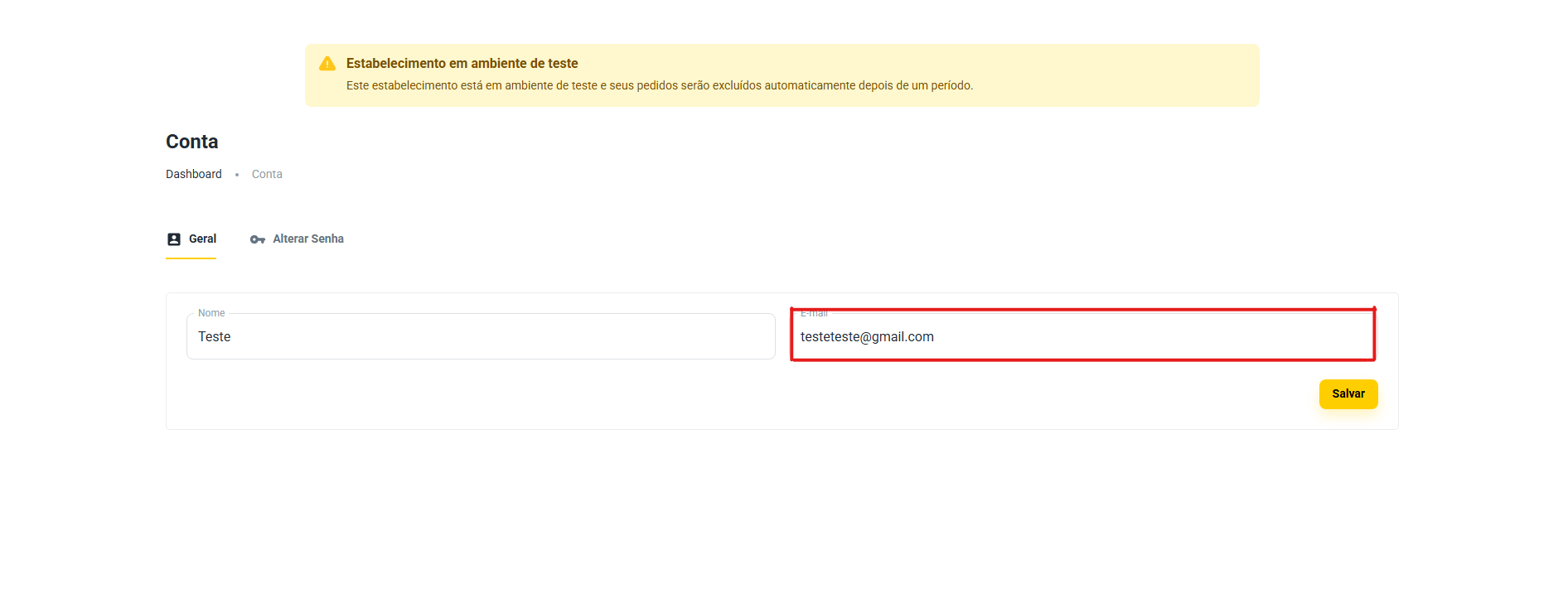Click the banner title 'Estabelecimento em ambiente de teste'
1568x608 pixels.
462,64
